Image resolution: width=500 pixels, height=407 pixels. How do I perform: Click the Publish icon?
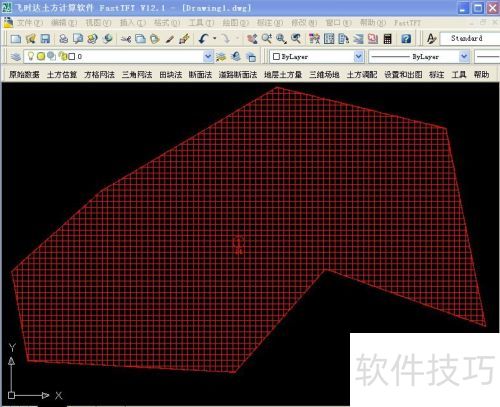pos(92,39)
